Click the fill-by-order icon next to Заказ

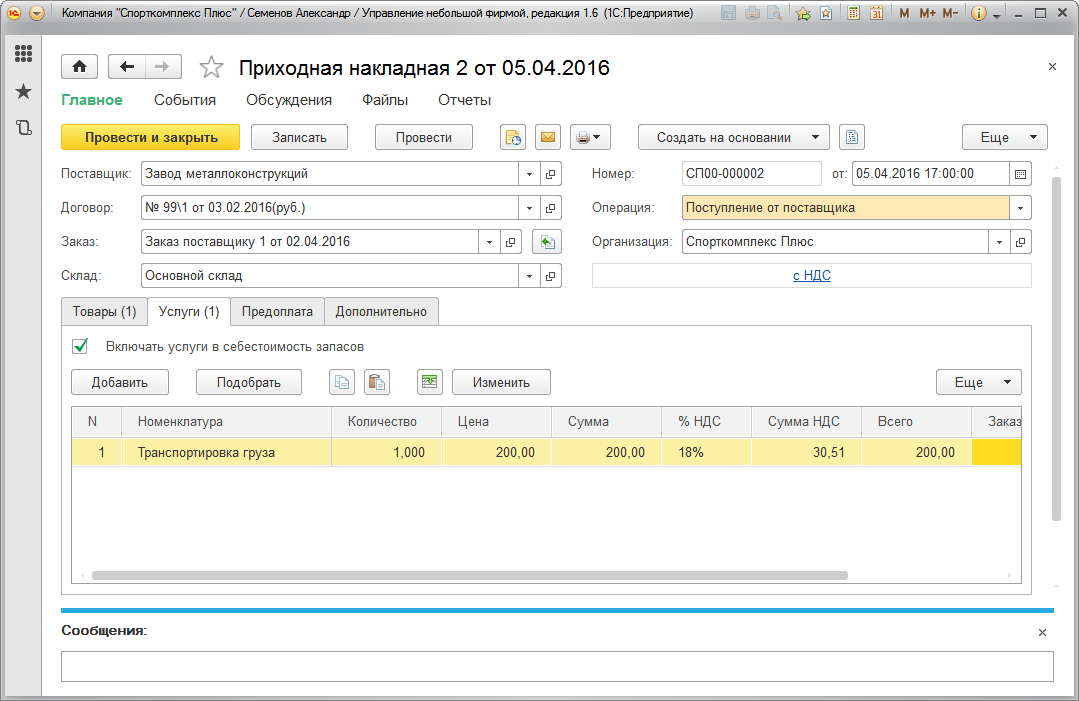click(x=546, y=242)
